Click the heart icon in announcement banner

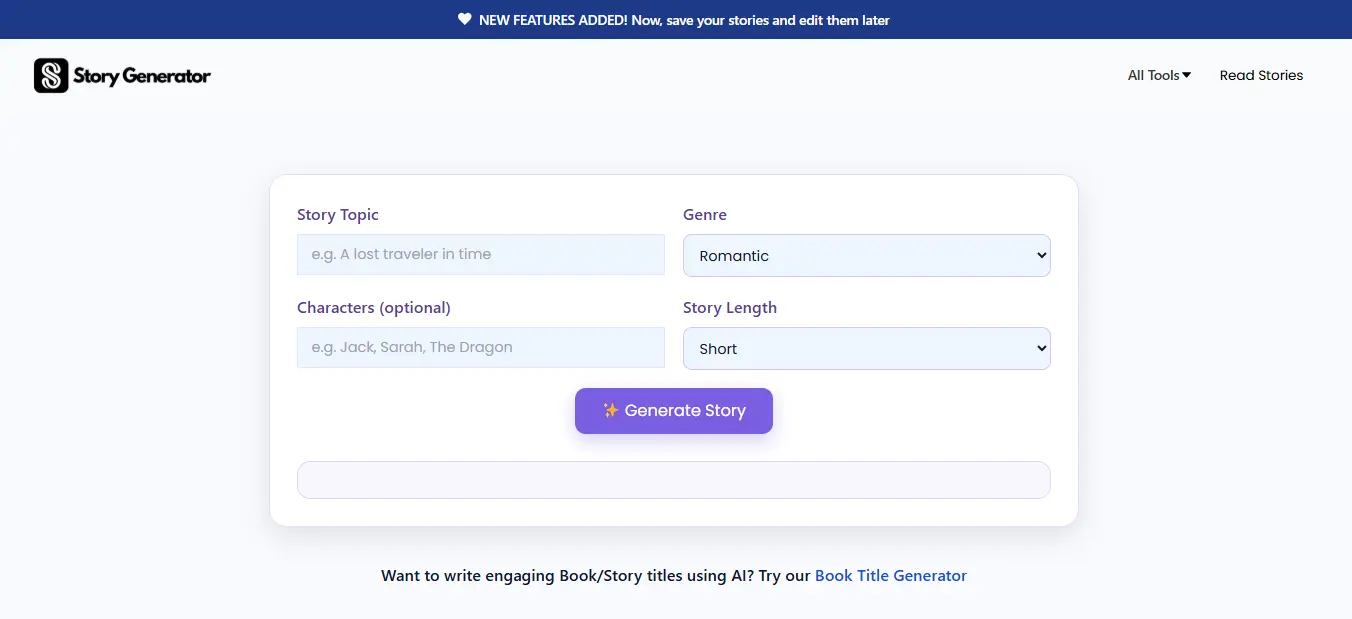(465, 20)
